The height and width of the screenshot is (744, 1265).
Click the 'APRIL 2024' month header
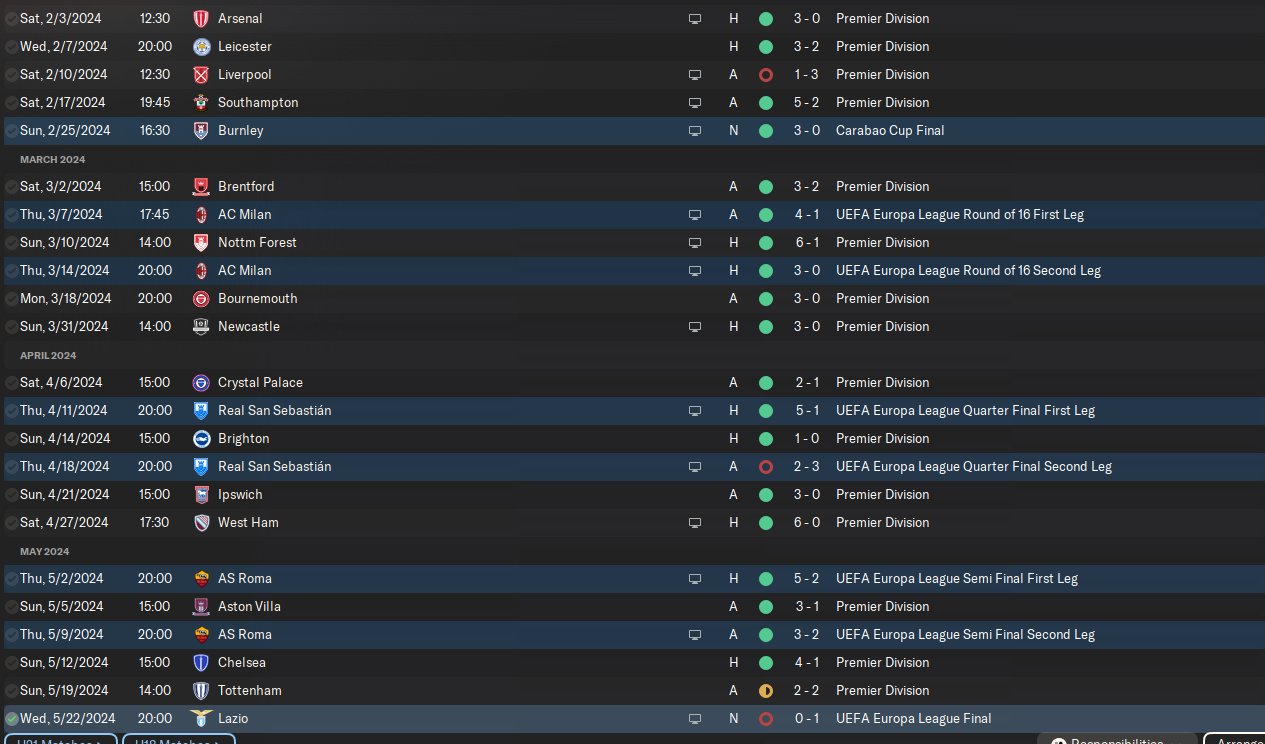click(x=48, y=355)
